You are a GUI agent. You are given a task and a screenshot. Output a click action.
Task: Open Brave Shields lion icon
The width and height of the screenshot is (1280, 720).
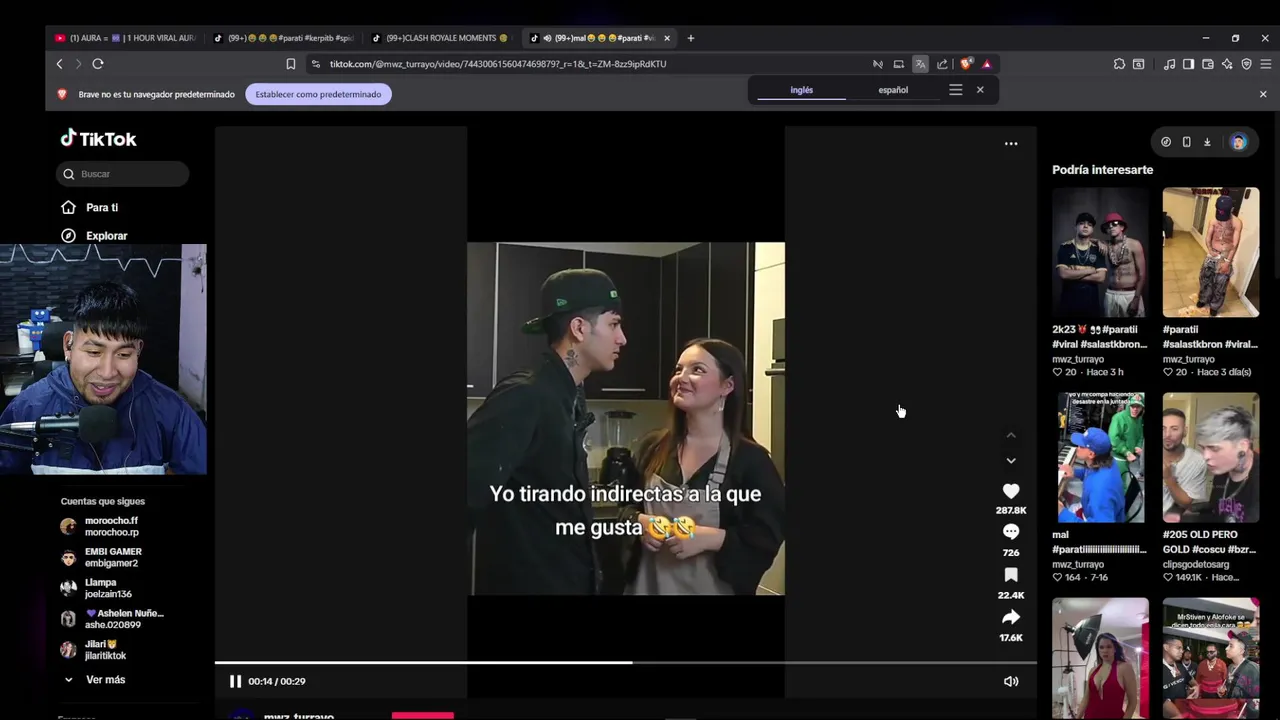(966, 64)
